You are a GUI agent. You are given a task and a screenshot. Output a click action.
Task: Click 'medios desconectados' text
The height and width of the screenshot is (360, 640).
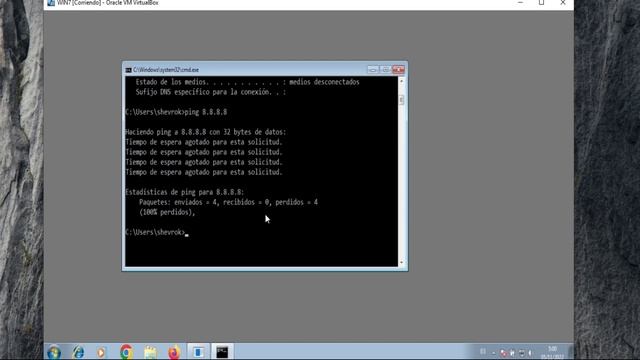(324, 82)
